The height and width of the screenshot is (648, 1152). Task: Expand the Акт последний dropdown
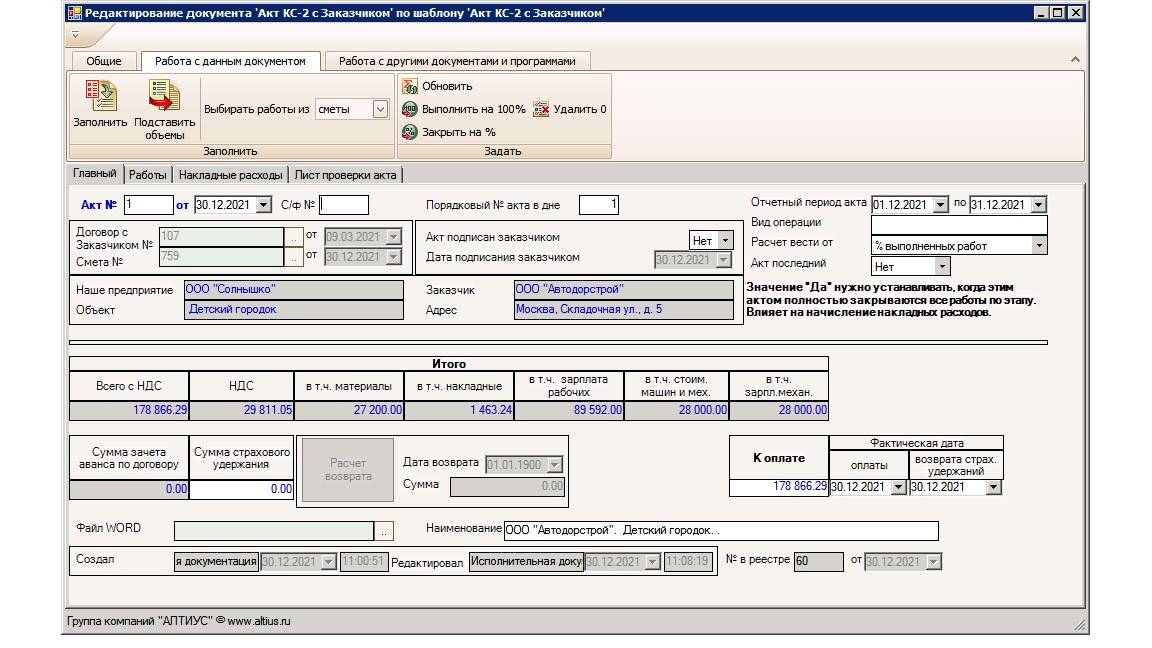tap(941, 267)
